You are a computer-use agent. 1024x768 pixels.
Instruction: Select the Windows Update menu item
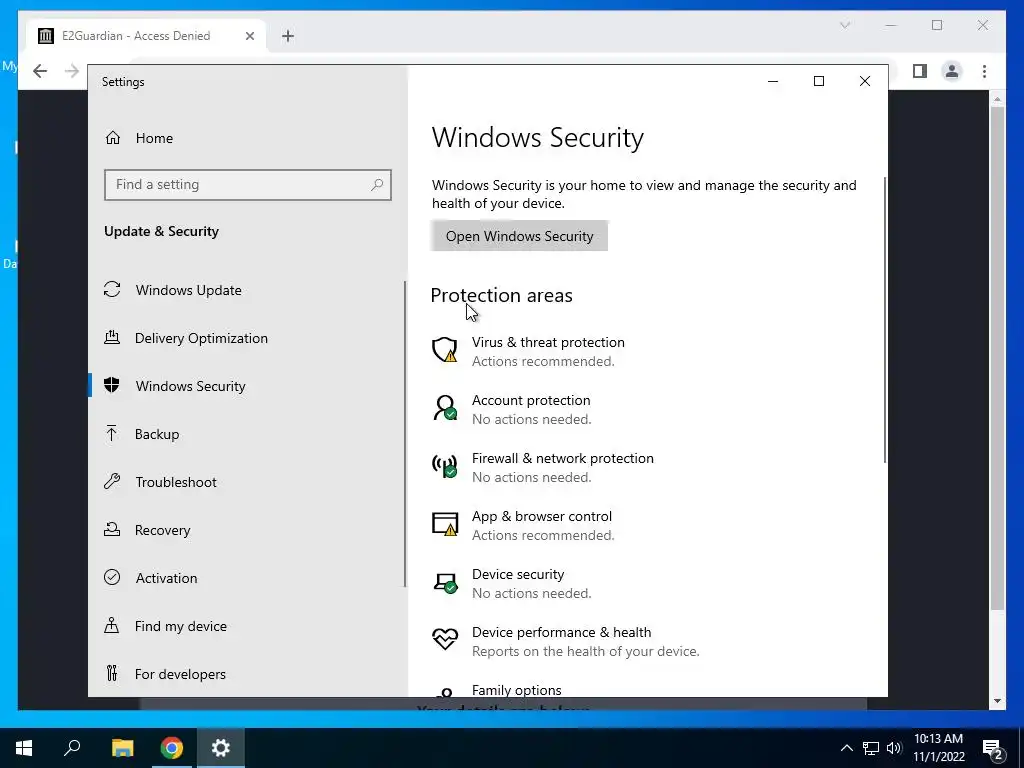(x=247, y=289)
